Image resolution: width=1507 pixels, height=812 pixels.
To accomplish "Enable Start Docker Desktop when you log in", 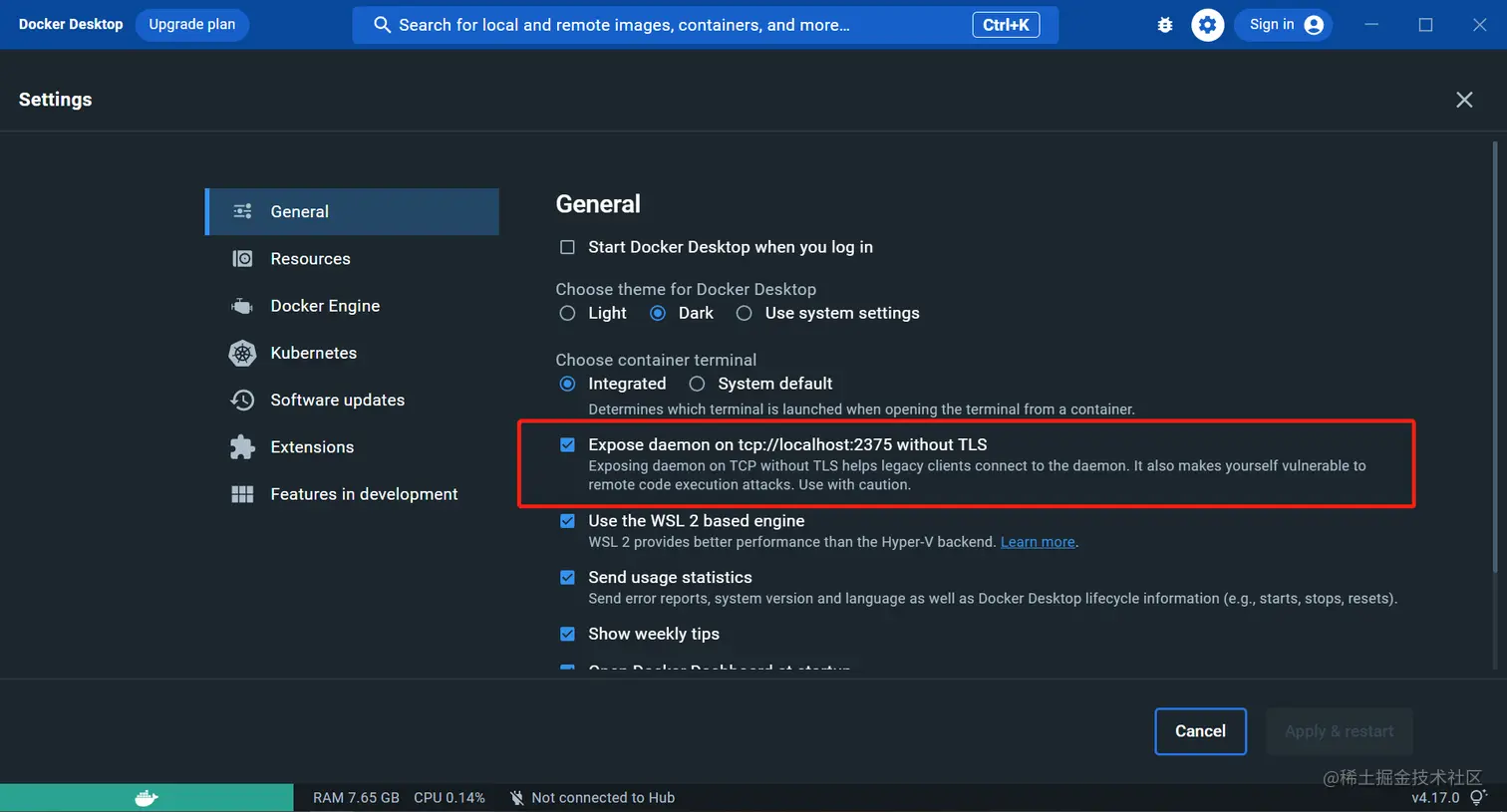I will pyautogui.click(x=567, y=247).
